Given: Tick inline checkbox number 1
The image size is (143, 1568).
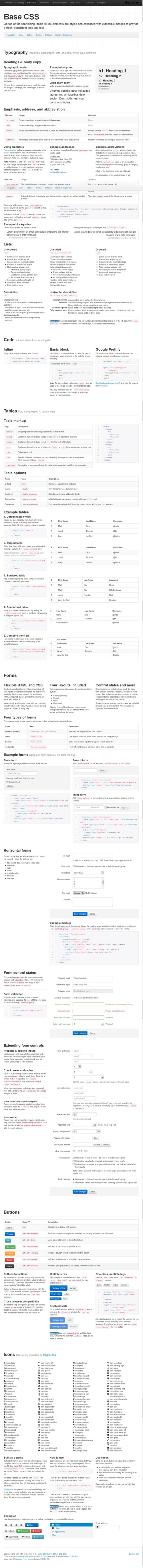Looking at the screenshot, I should (74, 1150).
